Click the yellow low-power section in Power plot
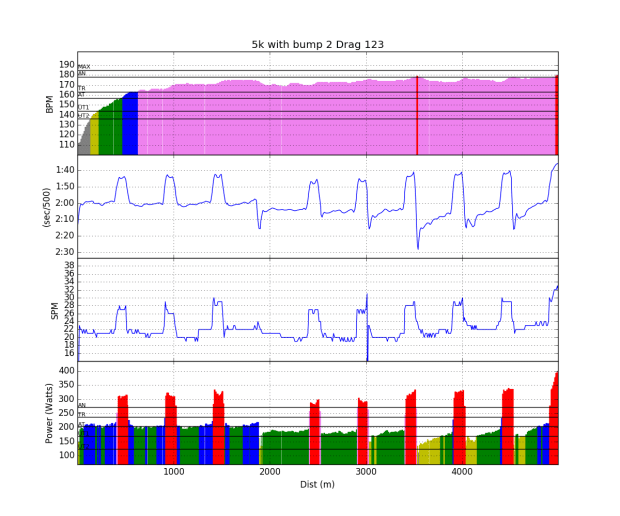Image resolution: width=620 pixels, height=516 pixels. click(430, 452)
